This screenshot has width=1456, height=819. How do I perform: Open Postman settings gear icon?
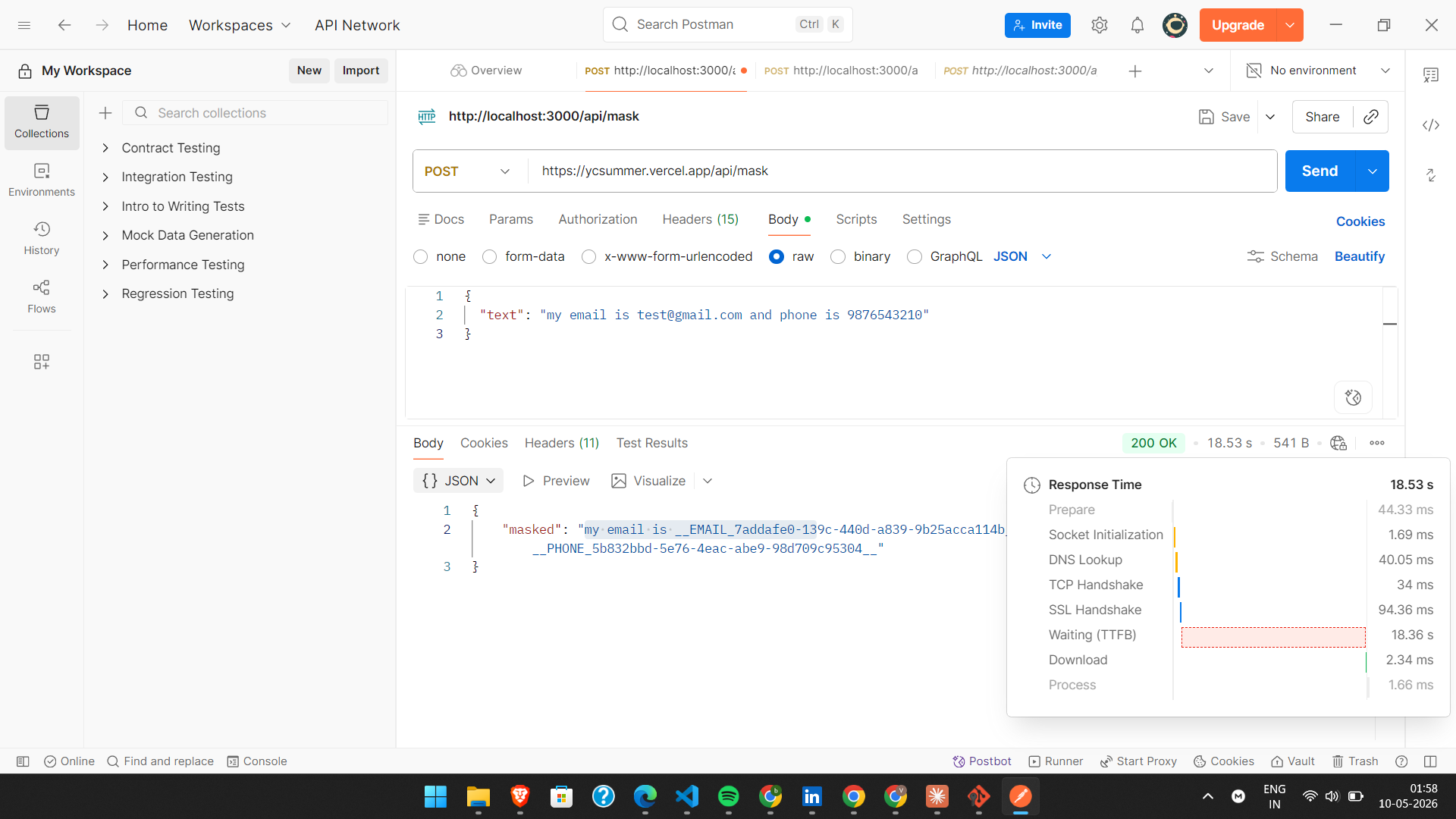pyautogui.click(x=1100, y=25)
